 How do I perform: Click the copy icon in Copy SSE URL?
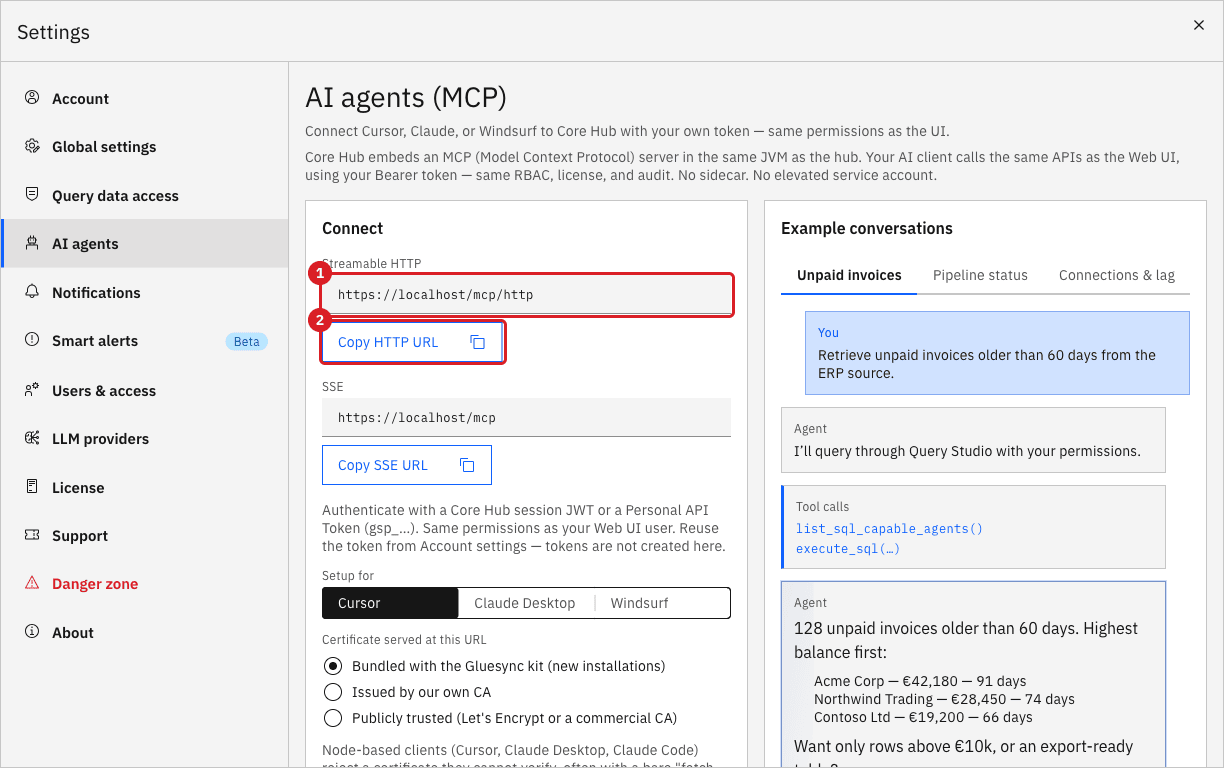tap(467, 465)
